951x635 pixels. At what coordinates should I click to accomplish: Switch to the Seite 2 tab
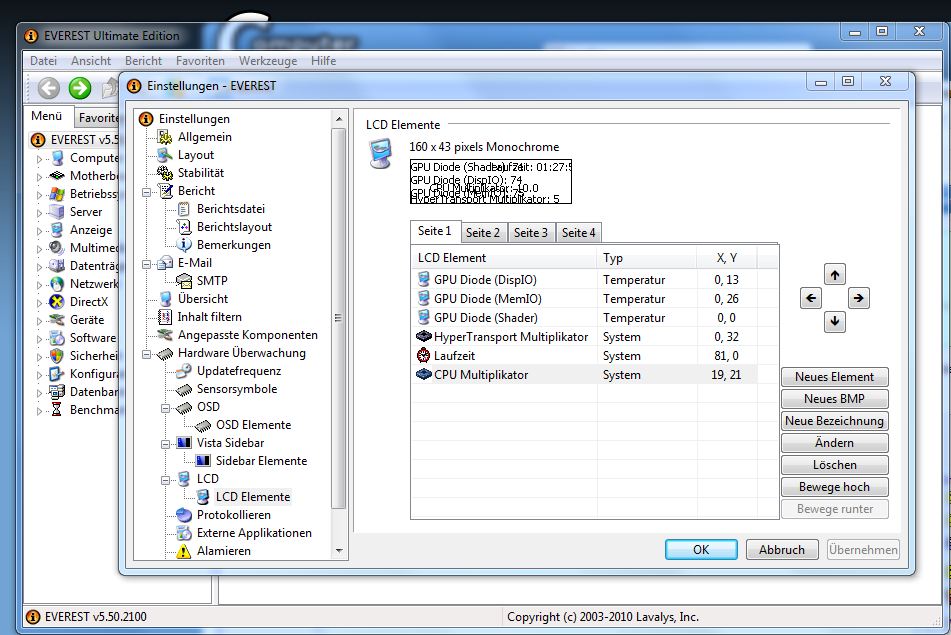click(x=483, y=233)
